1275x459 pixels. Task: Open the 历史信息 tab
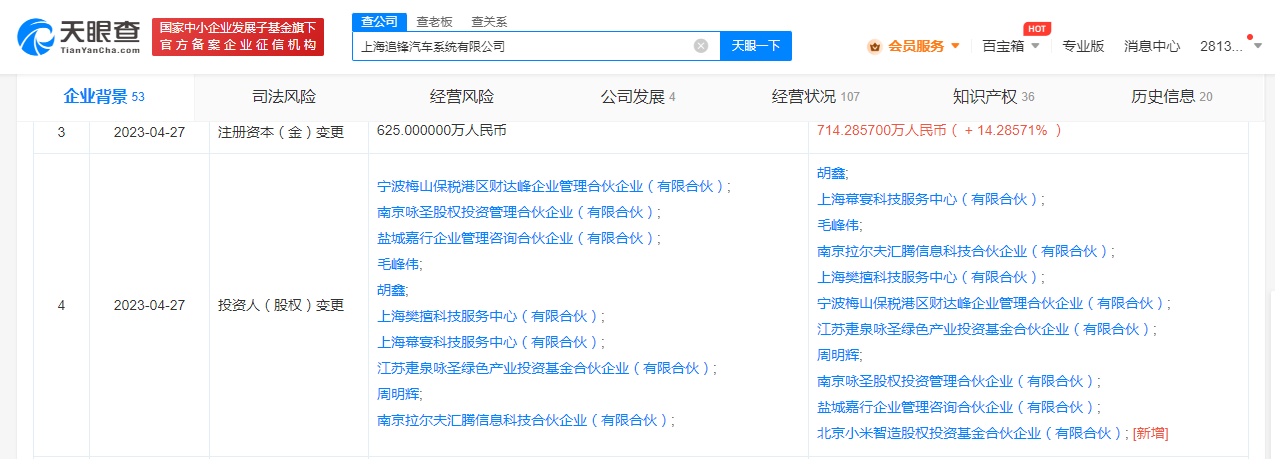[1171, 97]
